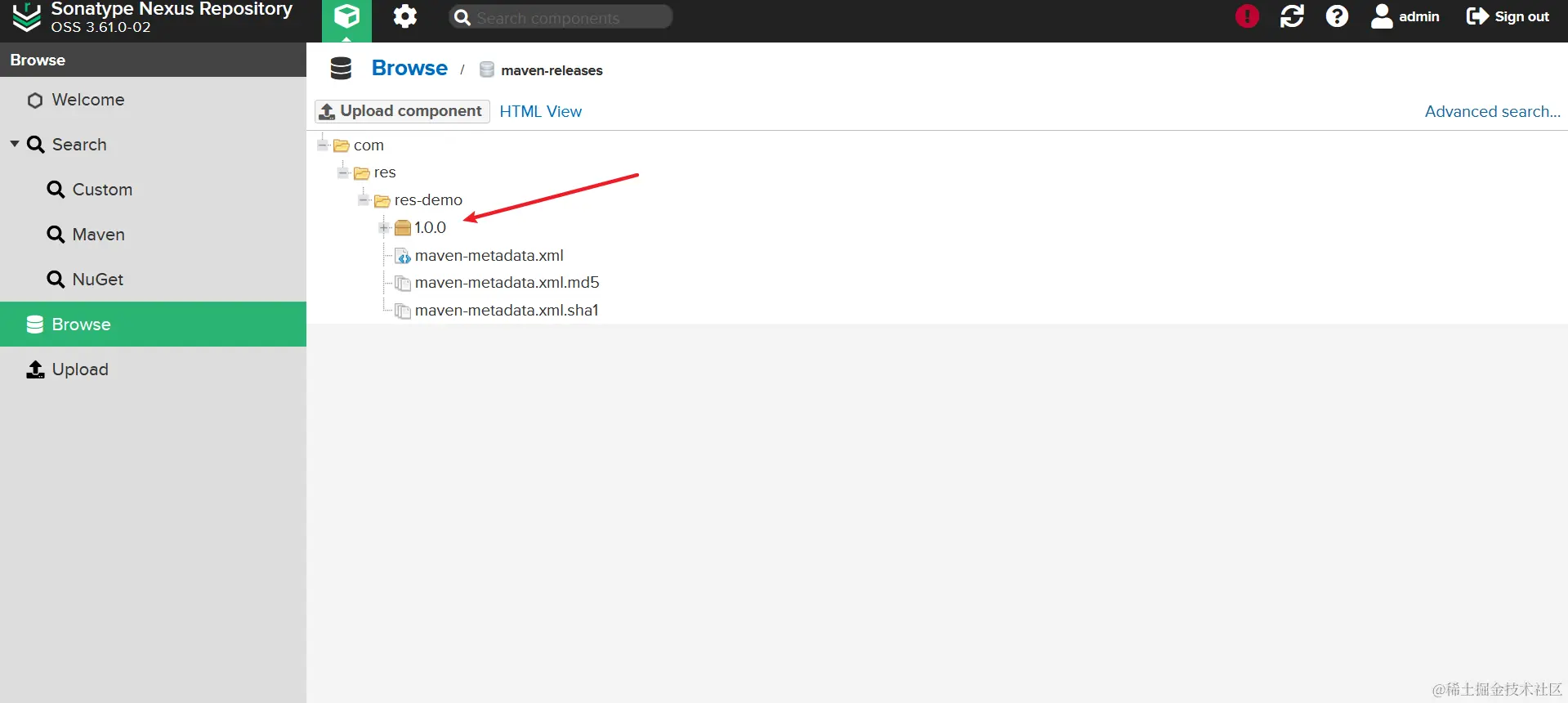Click the red system status alert icon
The height and width of the screenshot is (703, 1568).
pos(1247,16)
